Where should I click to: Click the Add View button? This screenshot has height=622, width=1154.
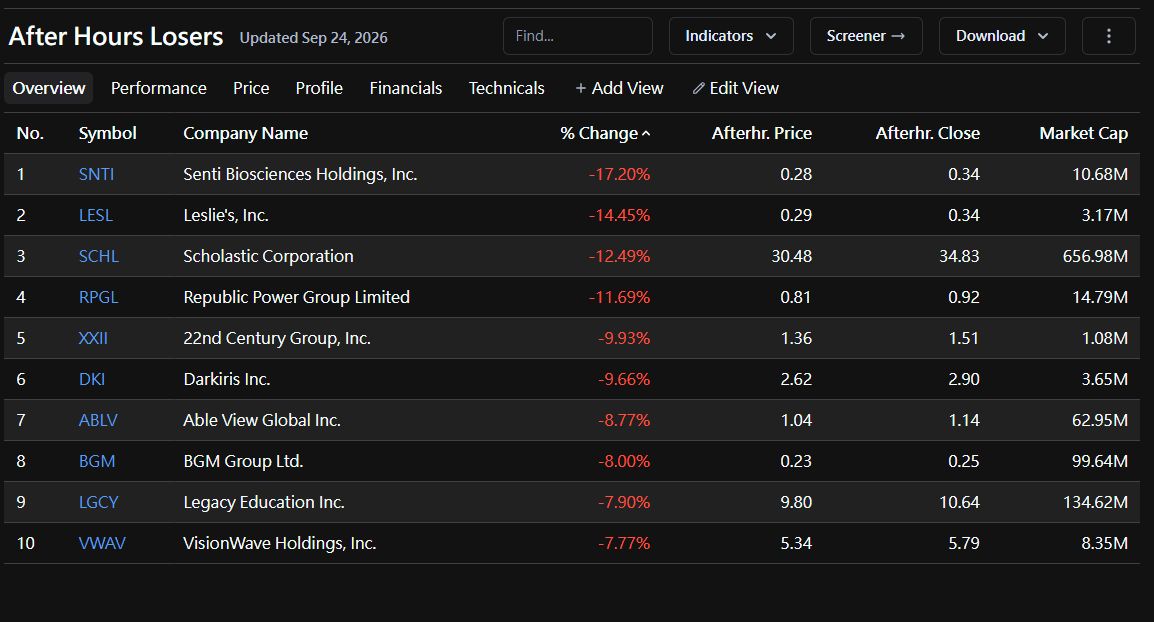point(619,88)
